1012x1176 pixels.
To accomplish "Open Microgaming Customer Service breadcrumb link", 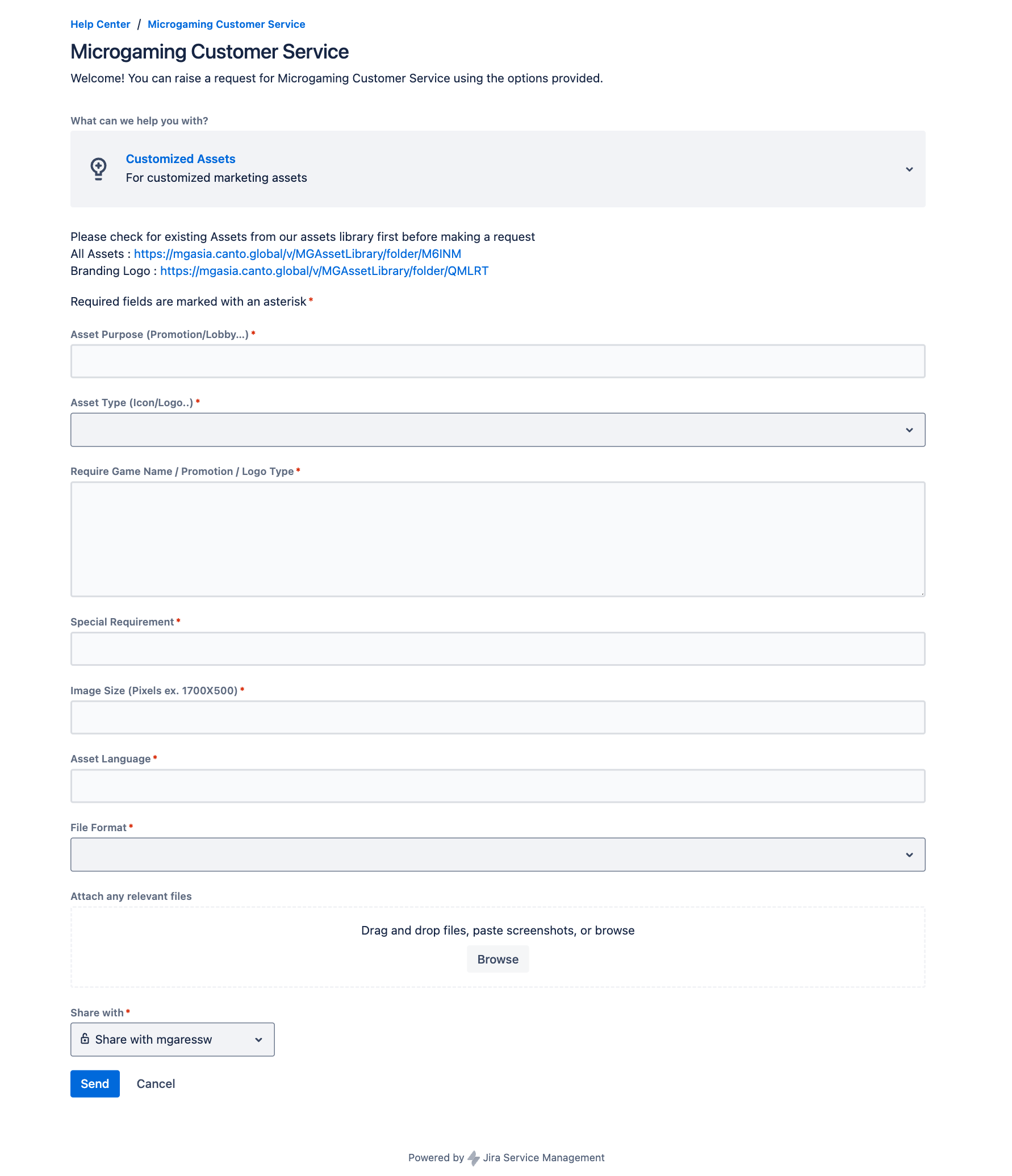I will pos(226,24).
